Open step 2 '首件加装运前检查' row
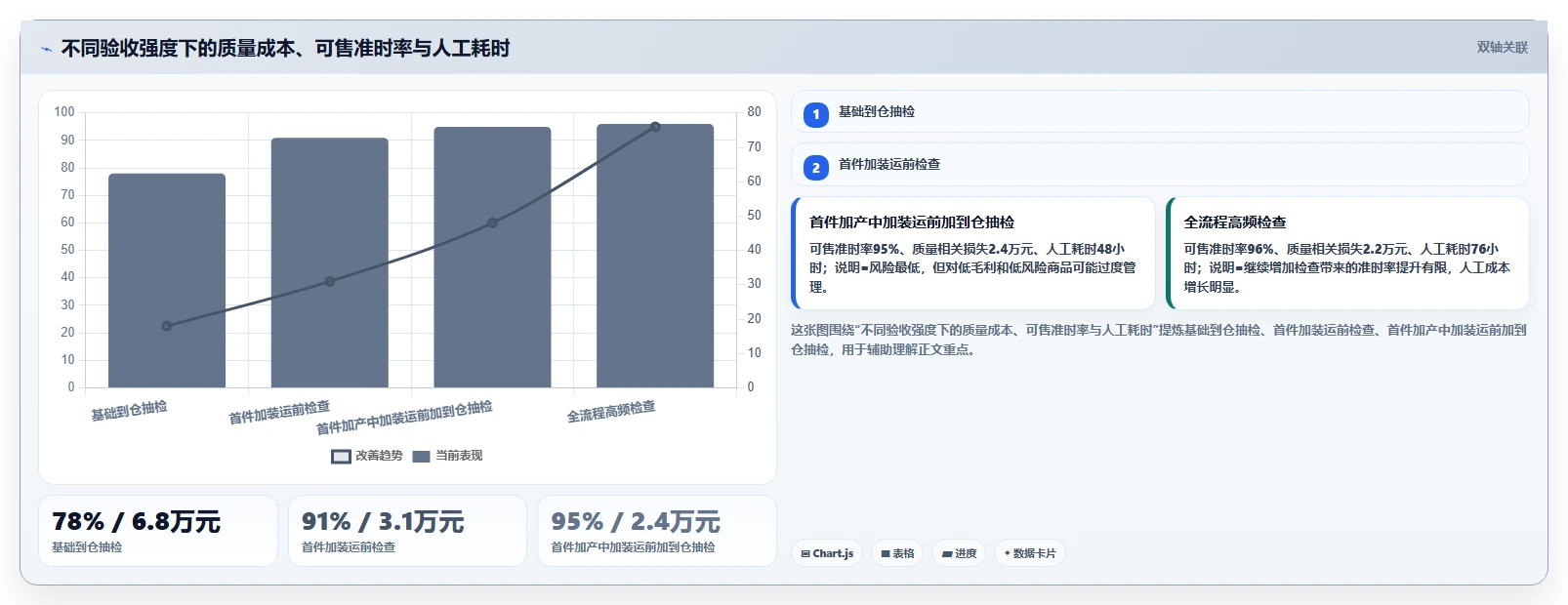 click(1160, 164)
